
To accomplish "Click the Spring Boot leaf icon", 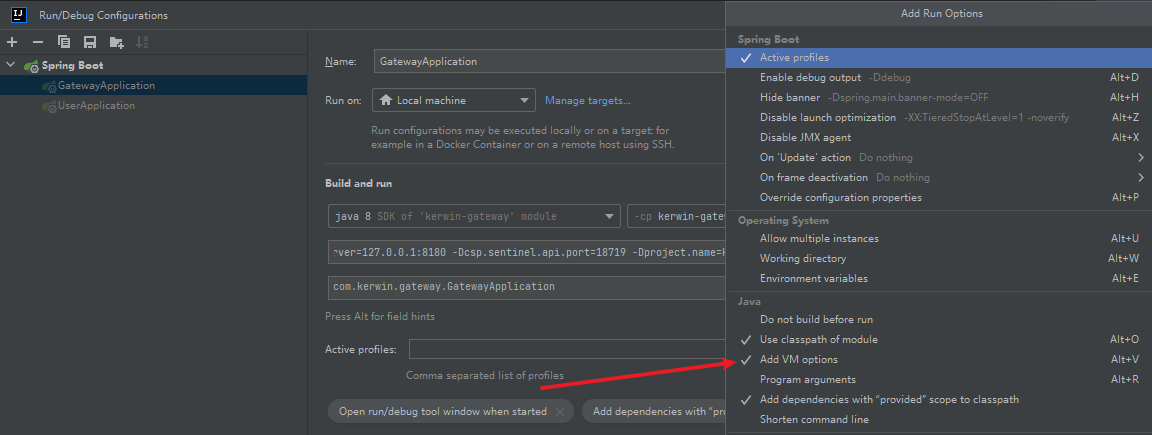I will [x=32, y=65].
